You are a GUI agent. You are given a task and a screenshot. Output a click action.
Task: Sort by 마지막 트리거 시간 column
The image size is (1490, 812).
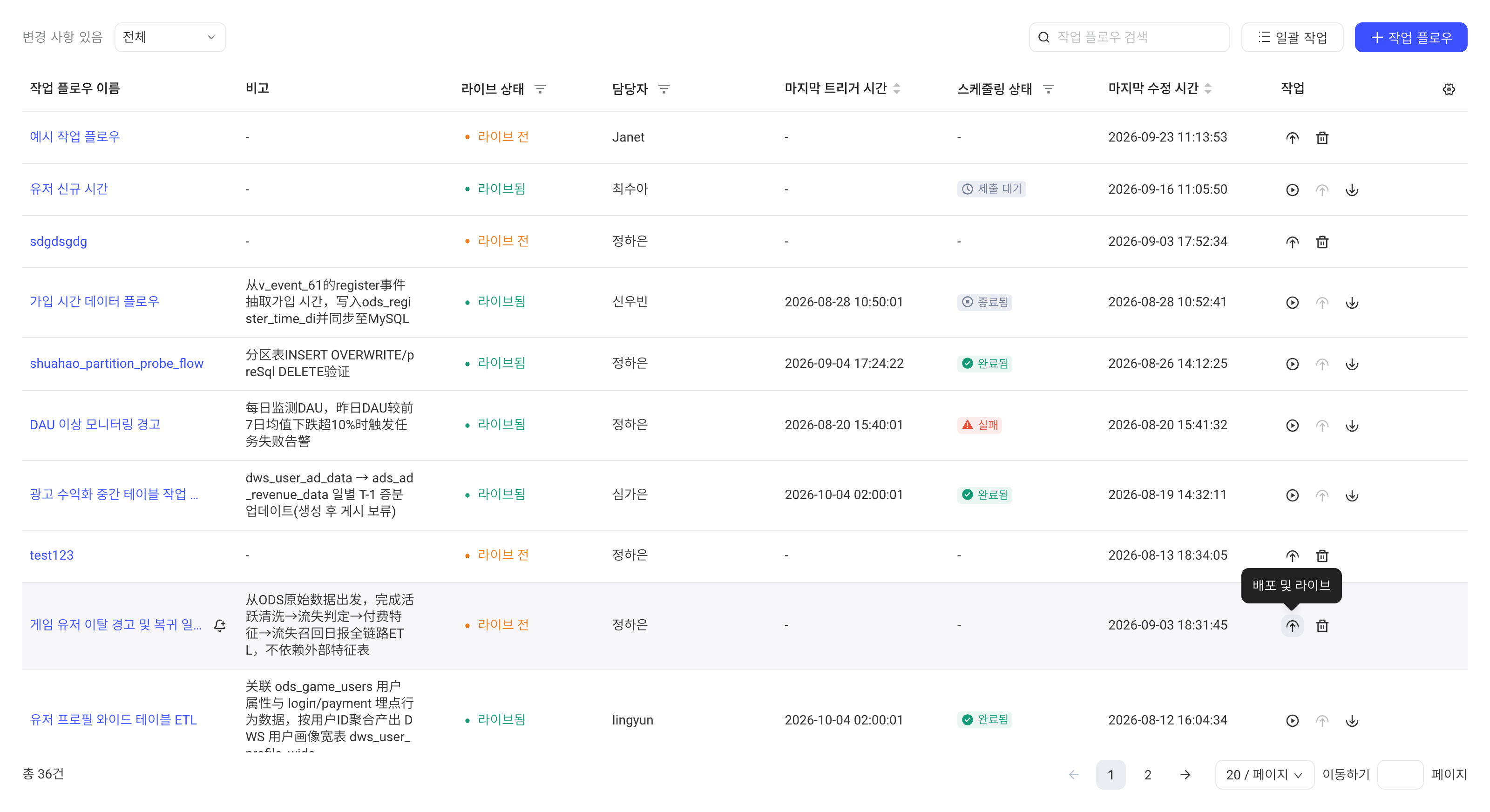[x=896, y=88]
